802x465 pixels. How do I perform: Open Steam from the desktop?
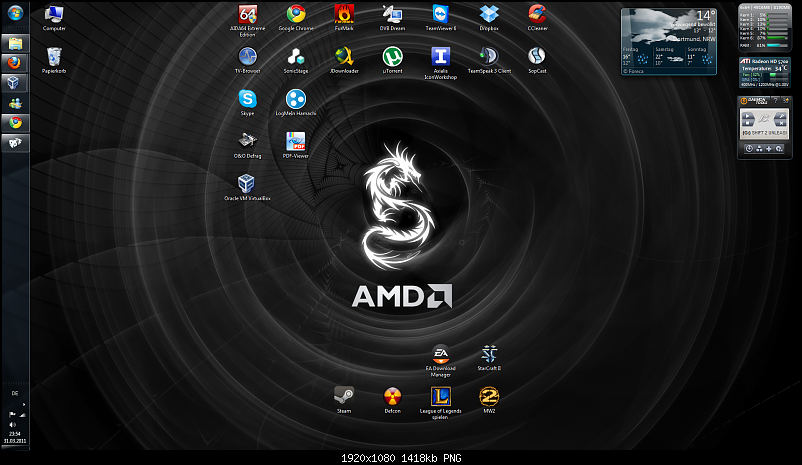344,401
